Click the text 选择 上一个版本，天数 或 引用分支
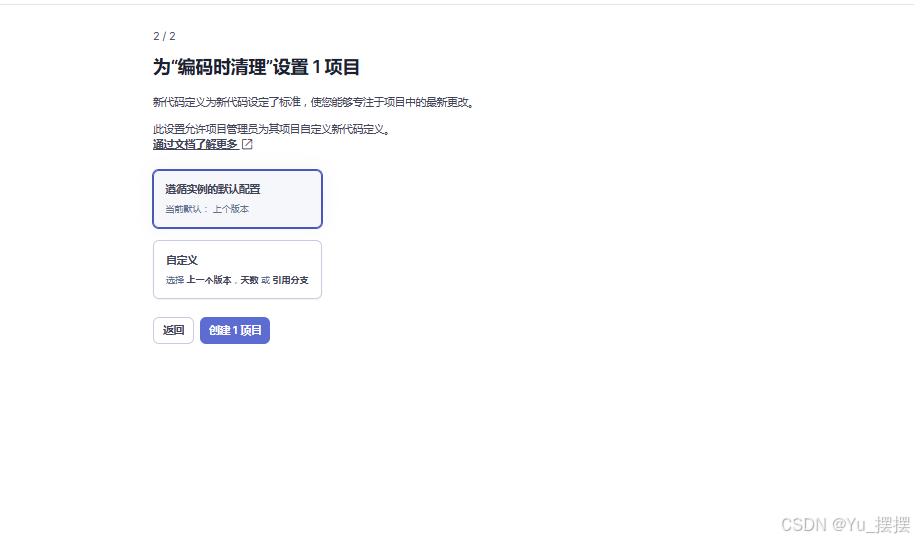Screen dimensions: 914x540 click(x=237, y=280)
